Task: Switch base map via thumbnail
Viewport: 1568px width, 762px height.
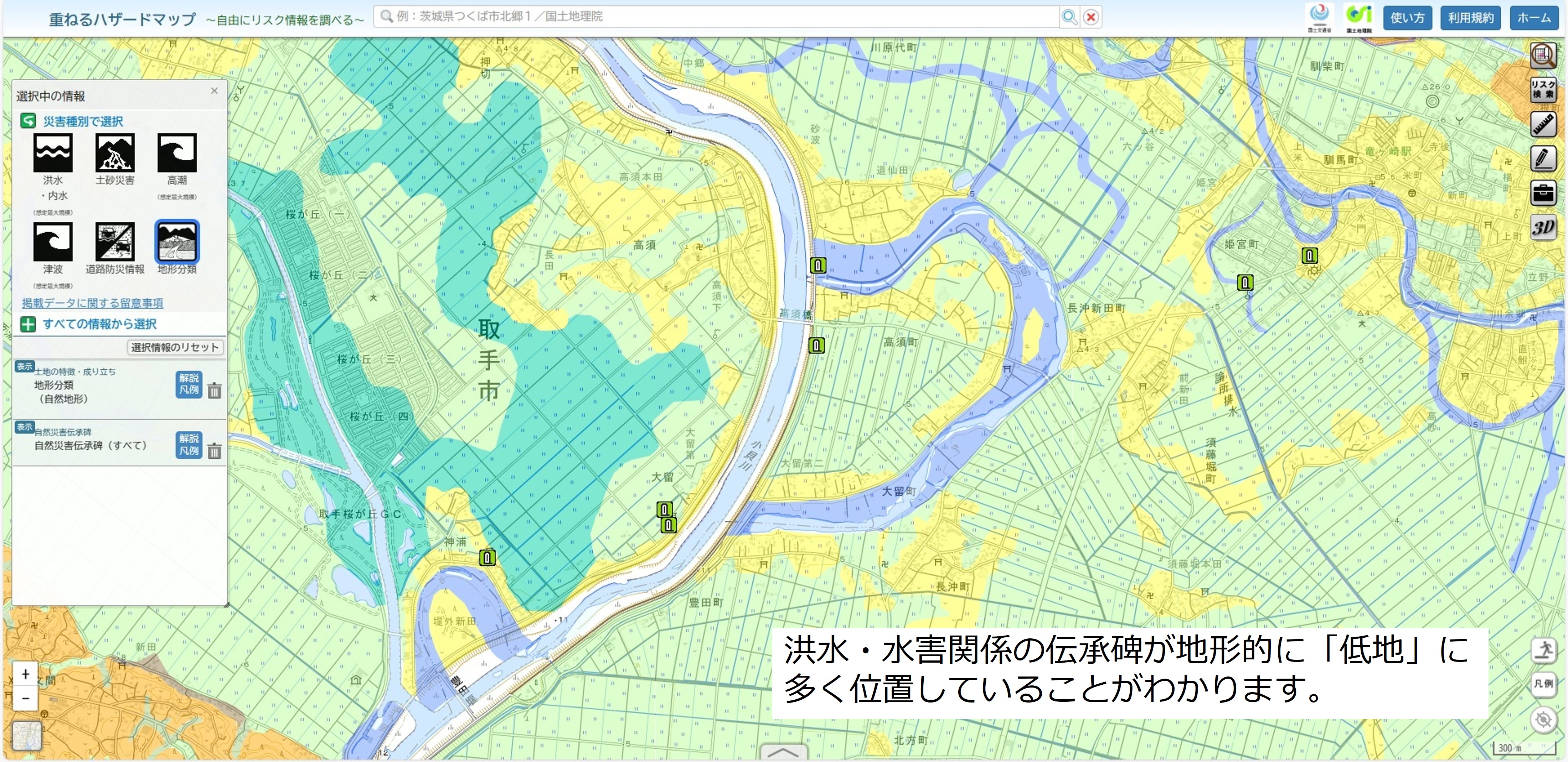Action: (x=27, y=736)
